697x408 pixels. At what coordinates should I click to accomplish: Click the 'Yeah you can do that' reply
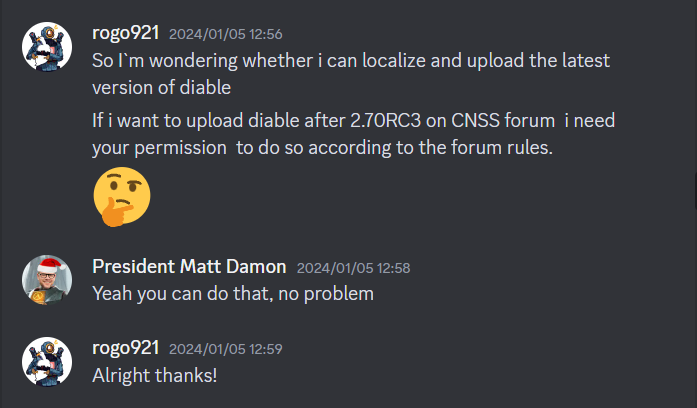[x=232, y=294]
